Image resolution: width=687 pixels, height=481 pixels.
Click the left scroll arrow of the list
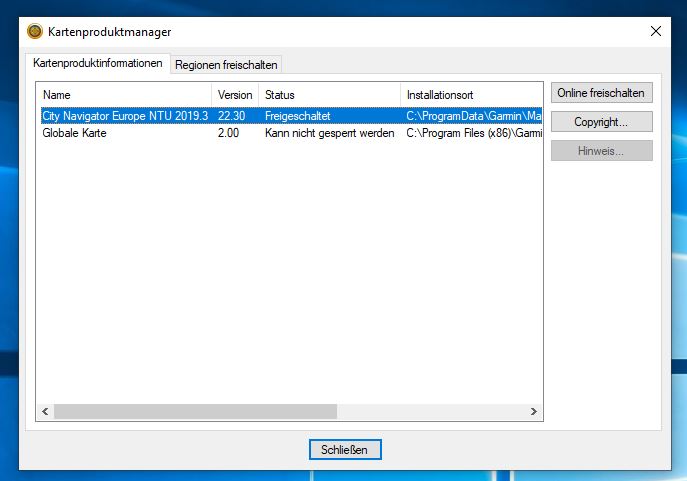[x=45, y=411]
